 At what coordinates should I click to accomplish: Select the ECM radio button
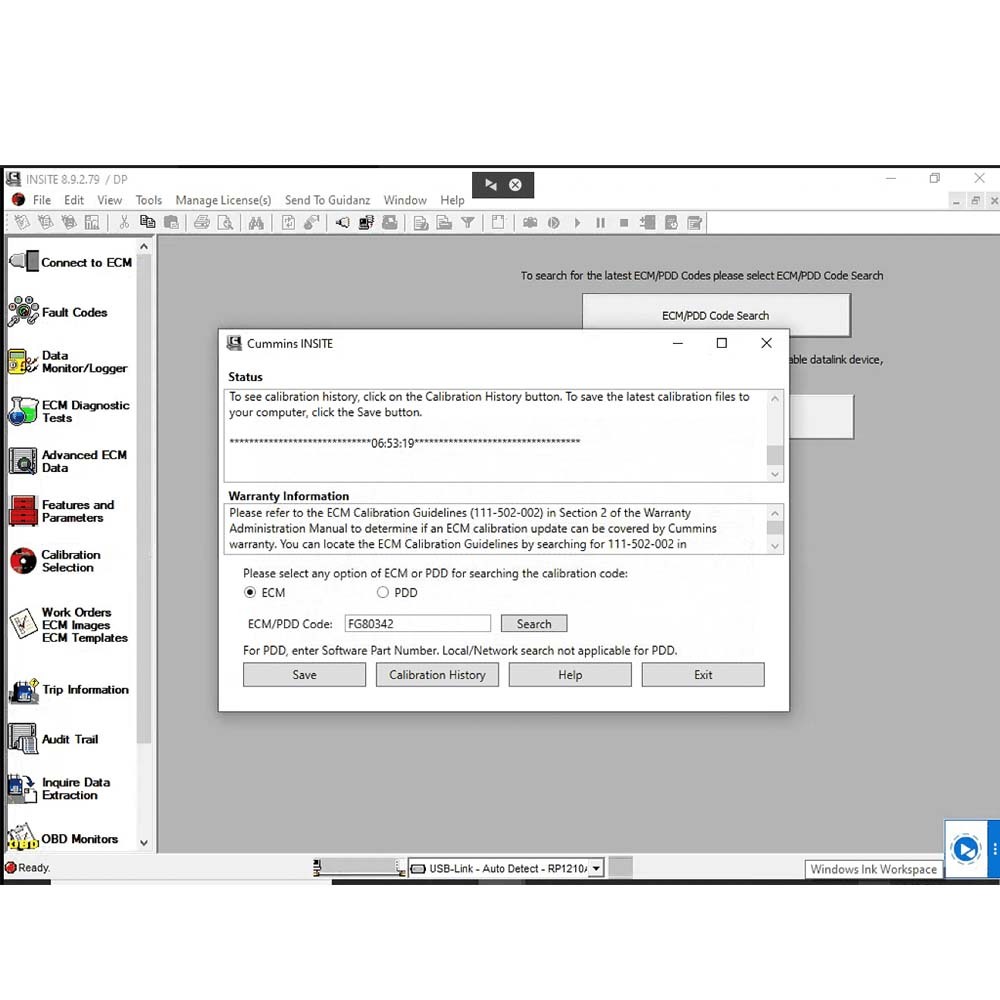250,592
